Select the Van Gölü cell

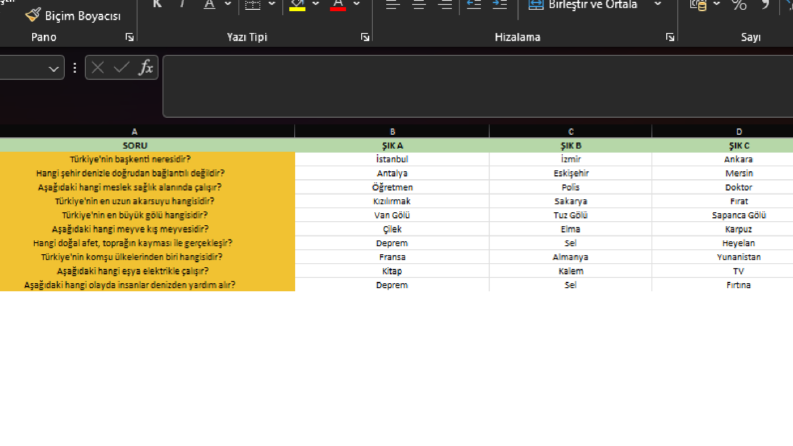pyautogui.click(x=392, y=215)
